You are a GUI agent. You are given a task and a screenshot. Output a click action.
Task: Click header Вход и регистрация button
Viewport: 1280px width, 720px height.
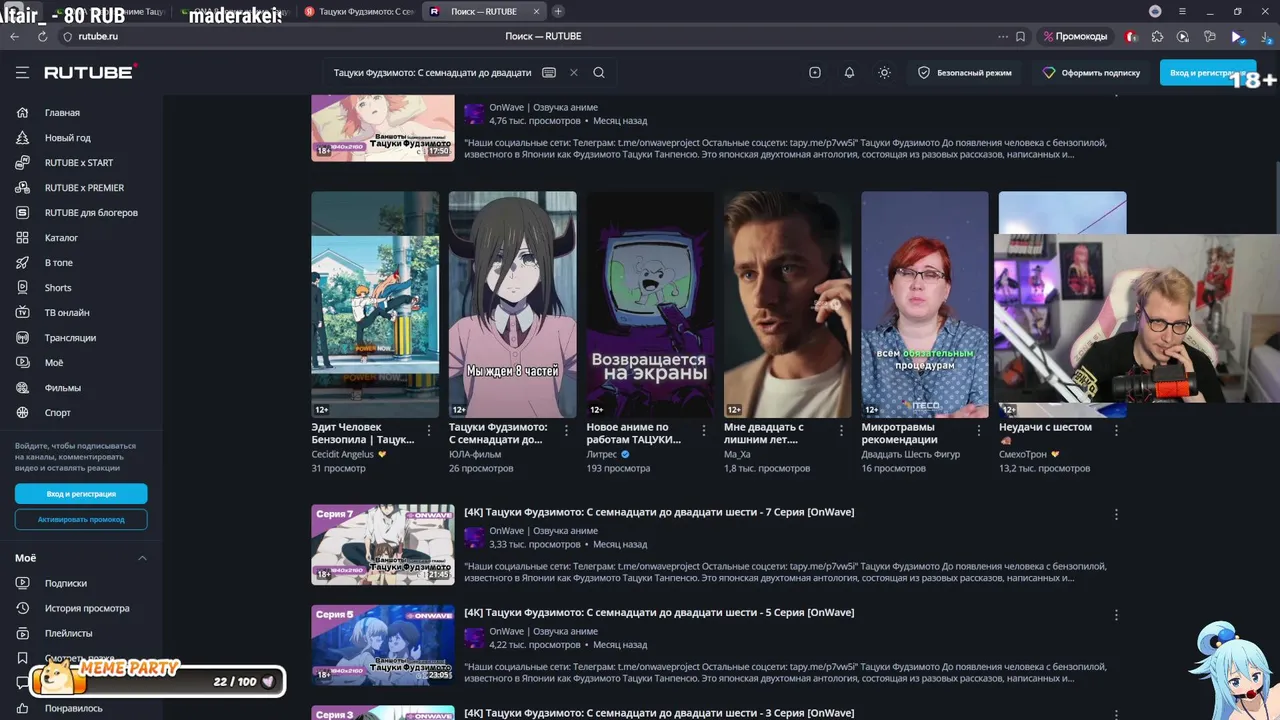click(x=1206, y=72)
